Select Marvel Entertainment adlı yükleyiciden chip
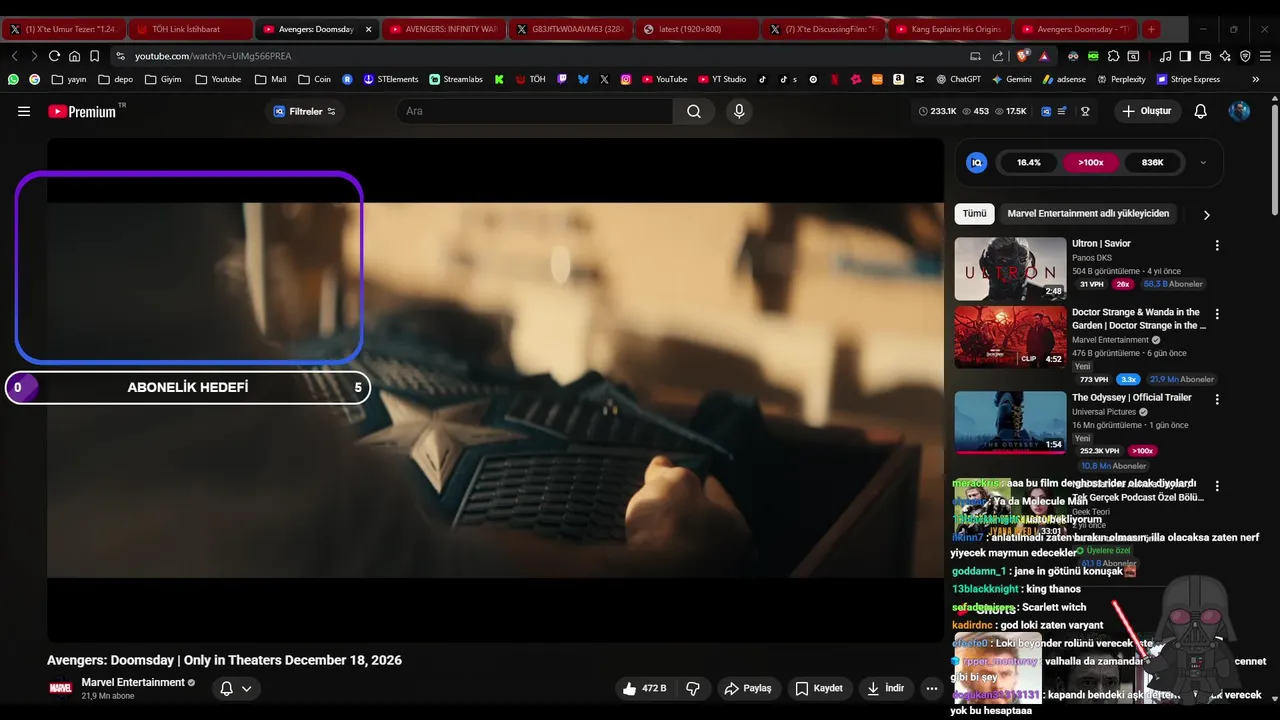Image resolution: width=1280 pixels, height=720 pixels. [1088, 213]
